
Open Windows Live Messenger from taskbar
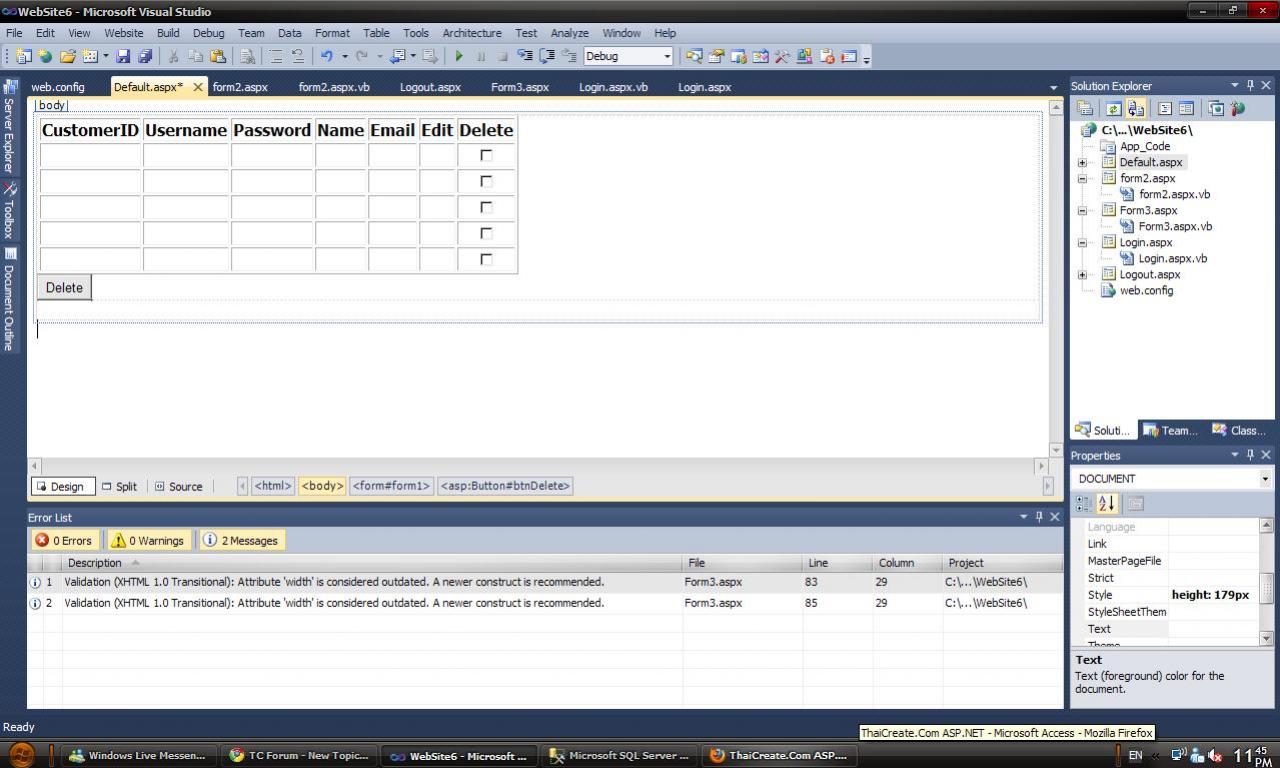click(x=137, y=756)
